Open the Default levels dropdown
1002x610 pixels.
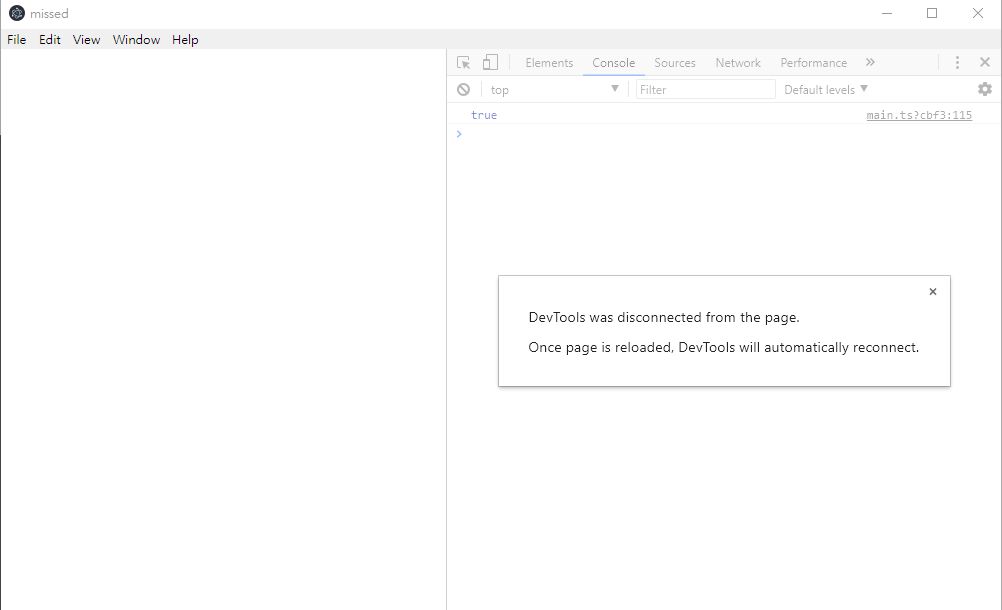tap(826, 89)
